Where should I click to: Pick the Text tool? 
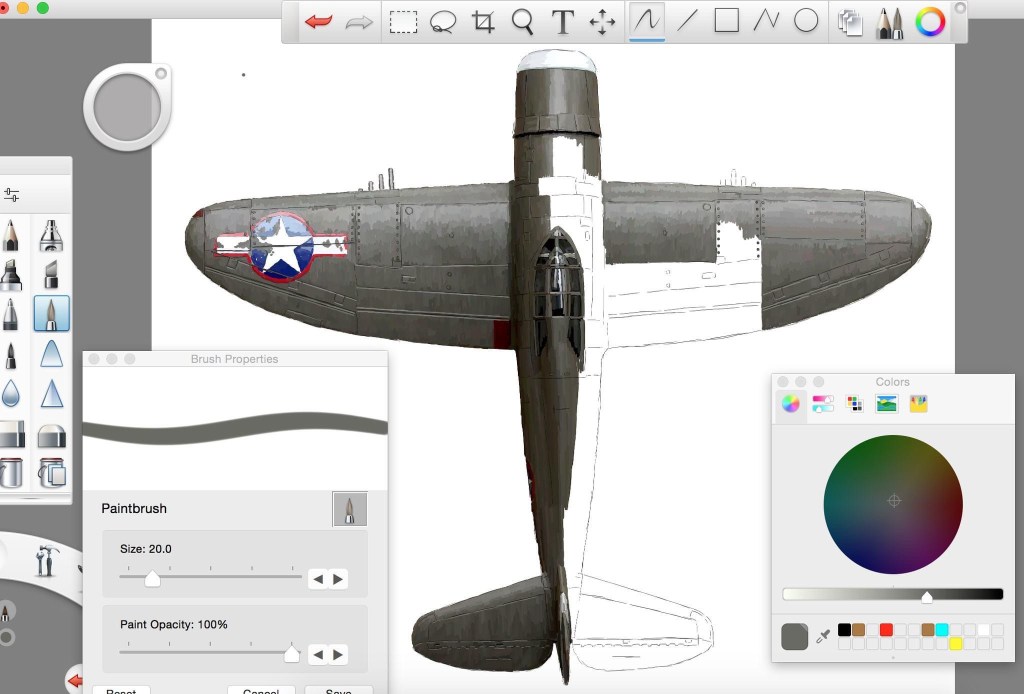point(563,21)
